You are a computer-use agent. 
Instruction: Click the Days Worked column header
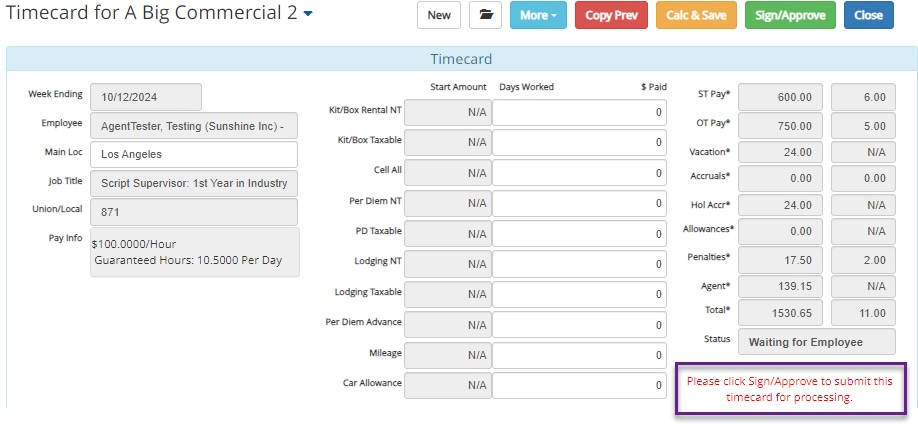point(526,87)
